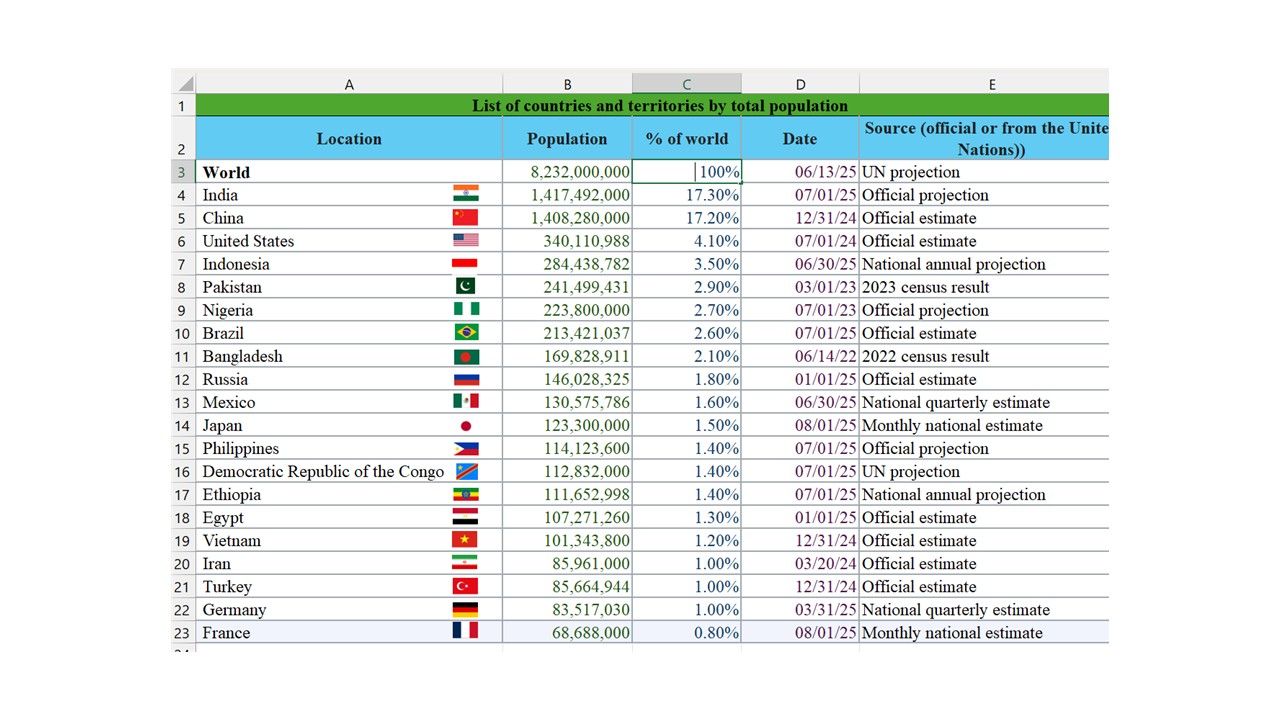Screen dimensions: 1280x720
Task: Click the Select All corner triangle
Action: pyautogui.click(x=184, y=84)
